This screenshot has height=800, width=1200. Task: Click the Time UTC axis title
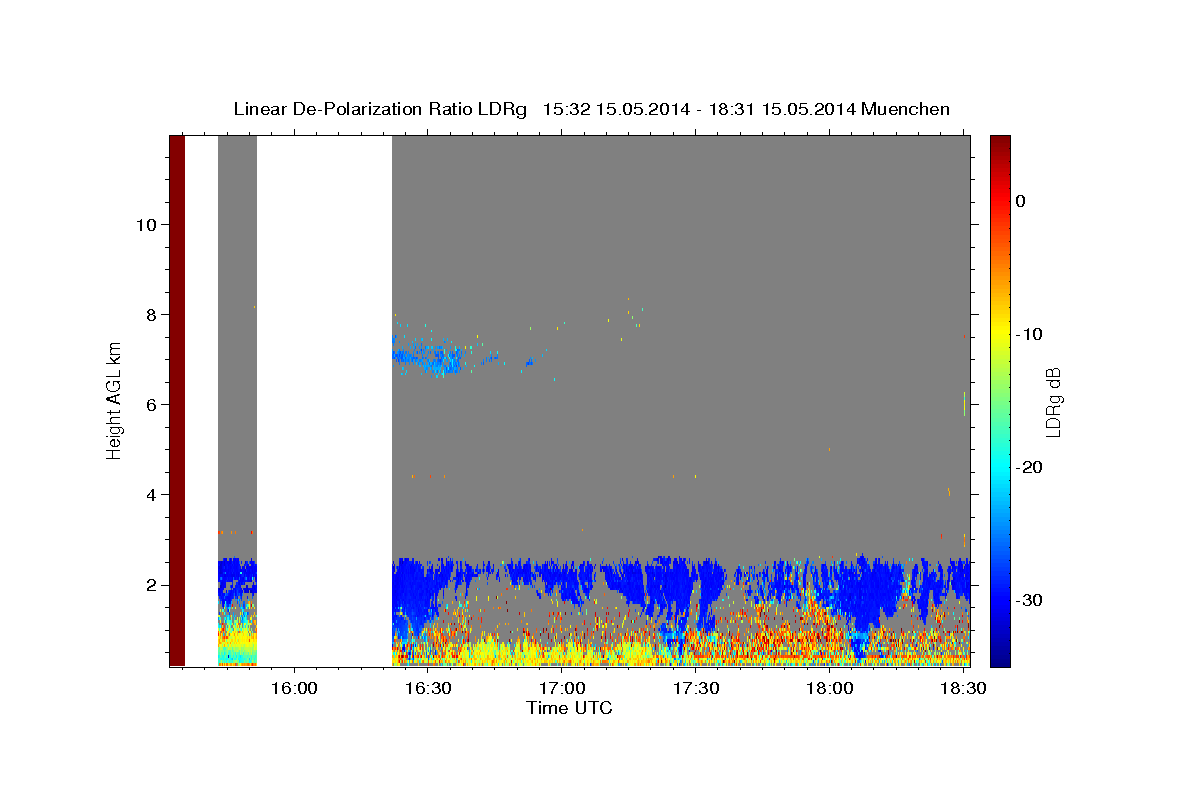click(569, 708)
